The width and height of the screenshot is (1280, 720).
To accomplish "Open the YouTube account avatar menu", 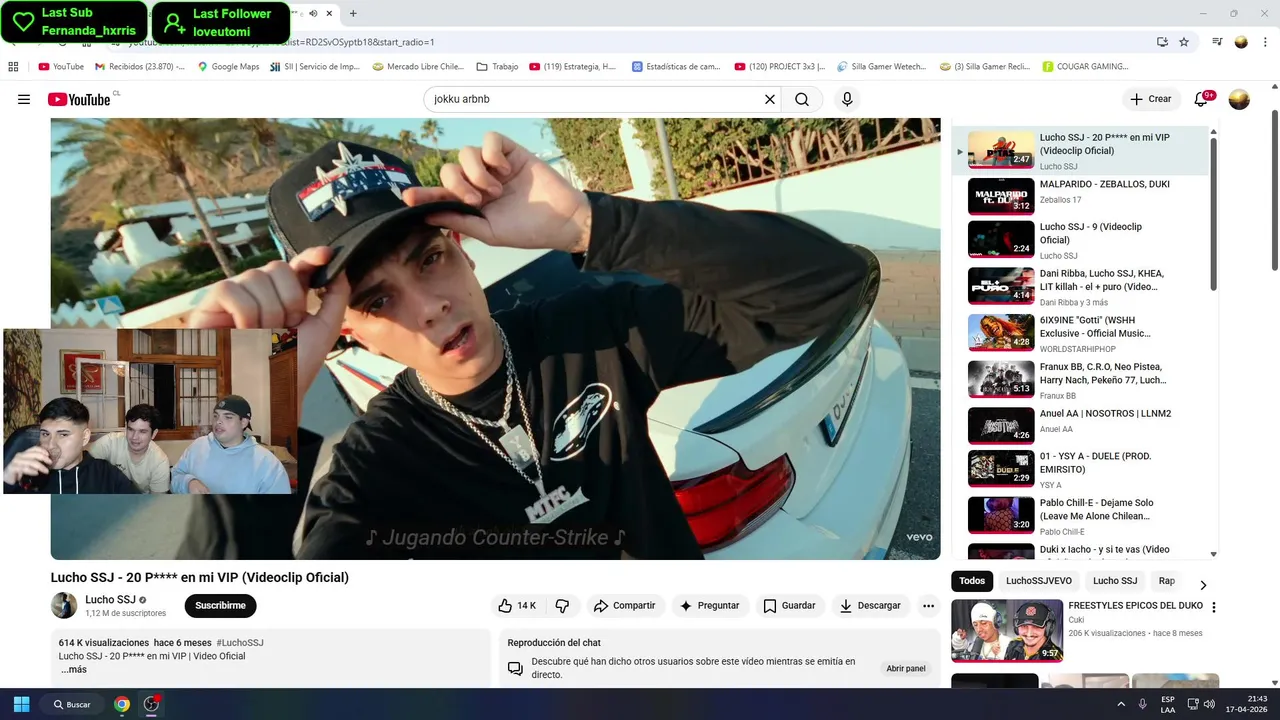I will tap(1239, 99).
